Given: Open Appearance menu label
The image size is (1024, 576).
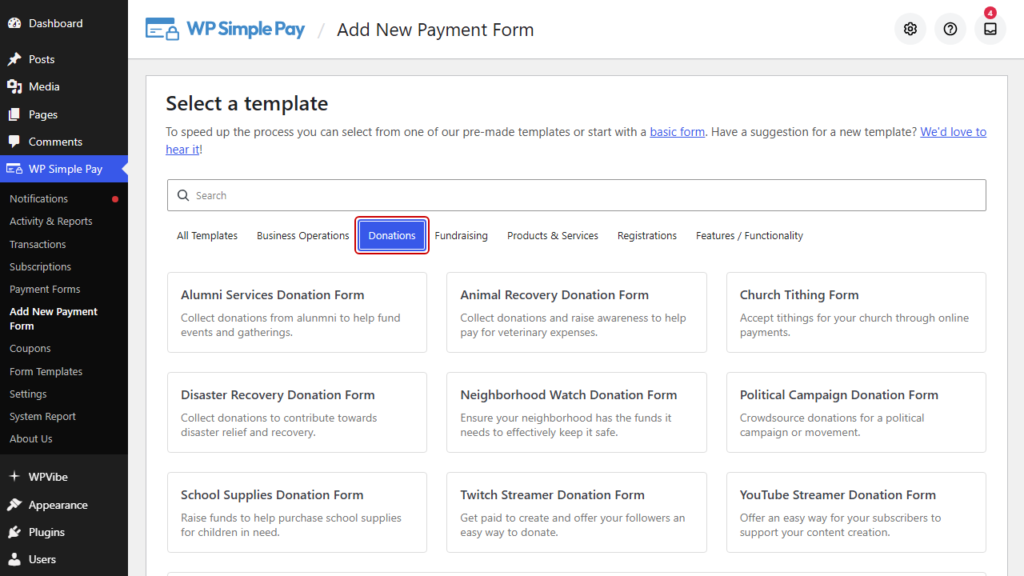Looking at the screenshot, I should [58, 505].
